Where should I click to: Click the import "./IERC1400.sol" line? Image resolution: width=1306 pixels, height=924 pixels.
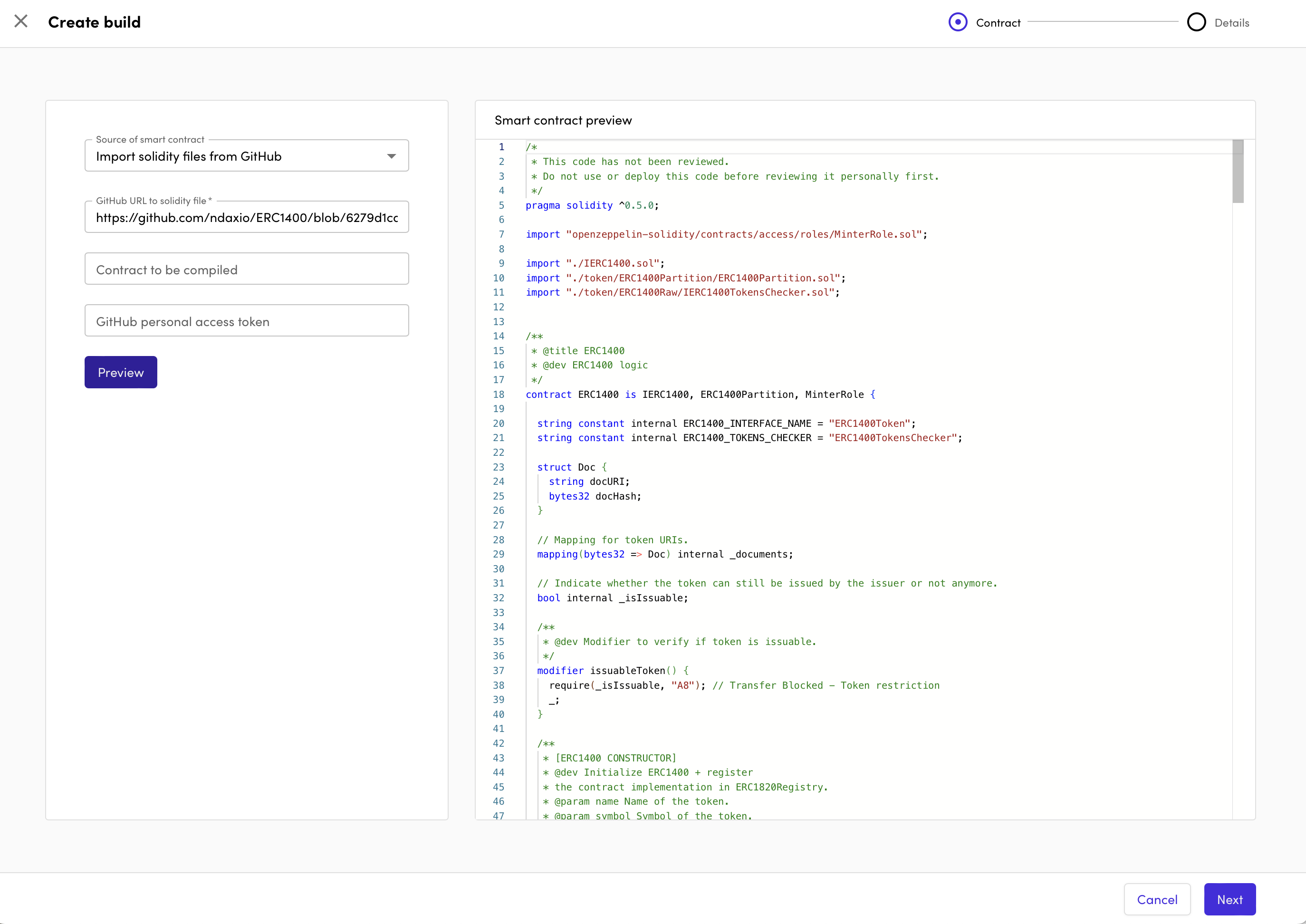click(x=595, y=263)
